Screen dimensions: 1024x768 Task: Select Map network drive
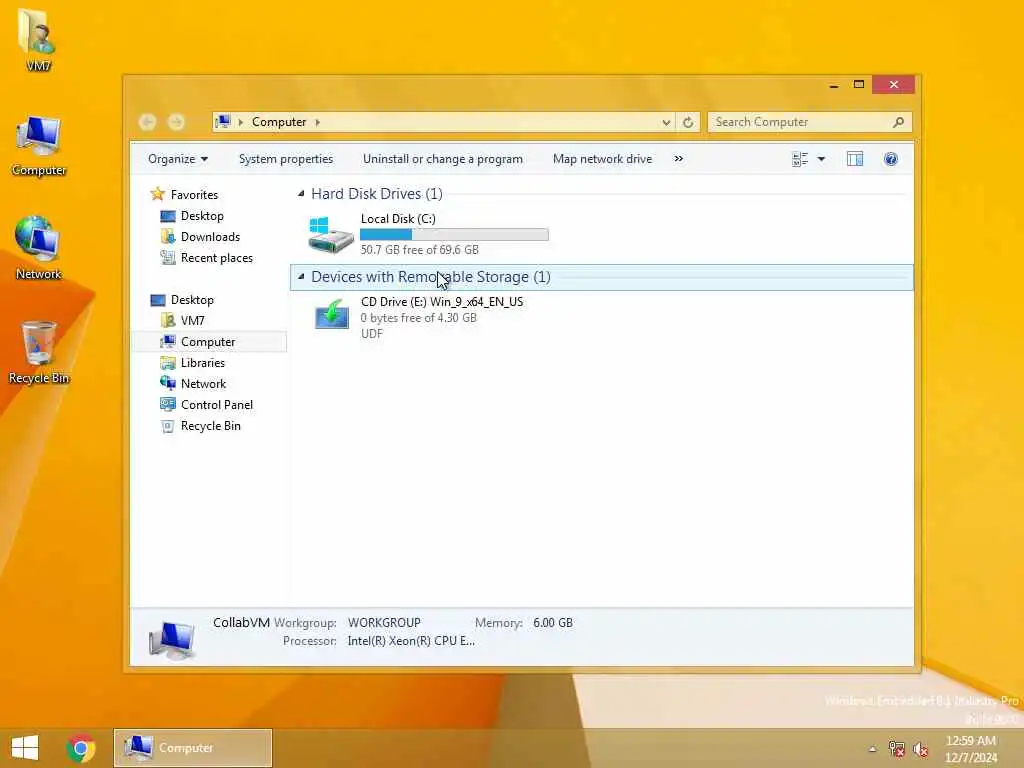click(602, 159)
